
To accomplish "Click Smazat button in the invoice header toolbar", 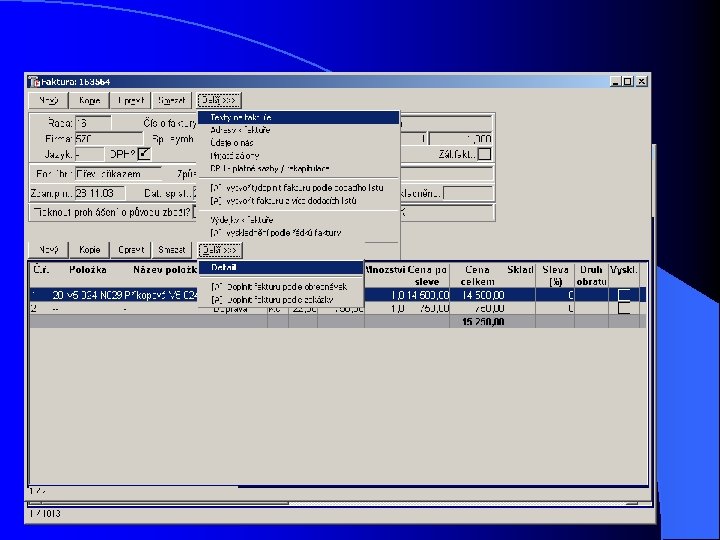I will (172, 100).
